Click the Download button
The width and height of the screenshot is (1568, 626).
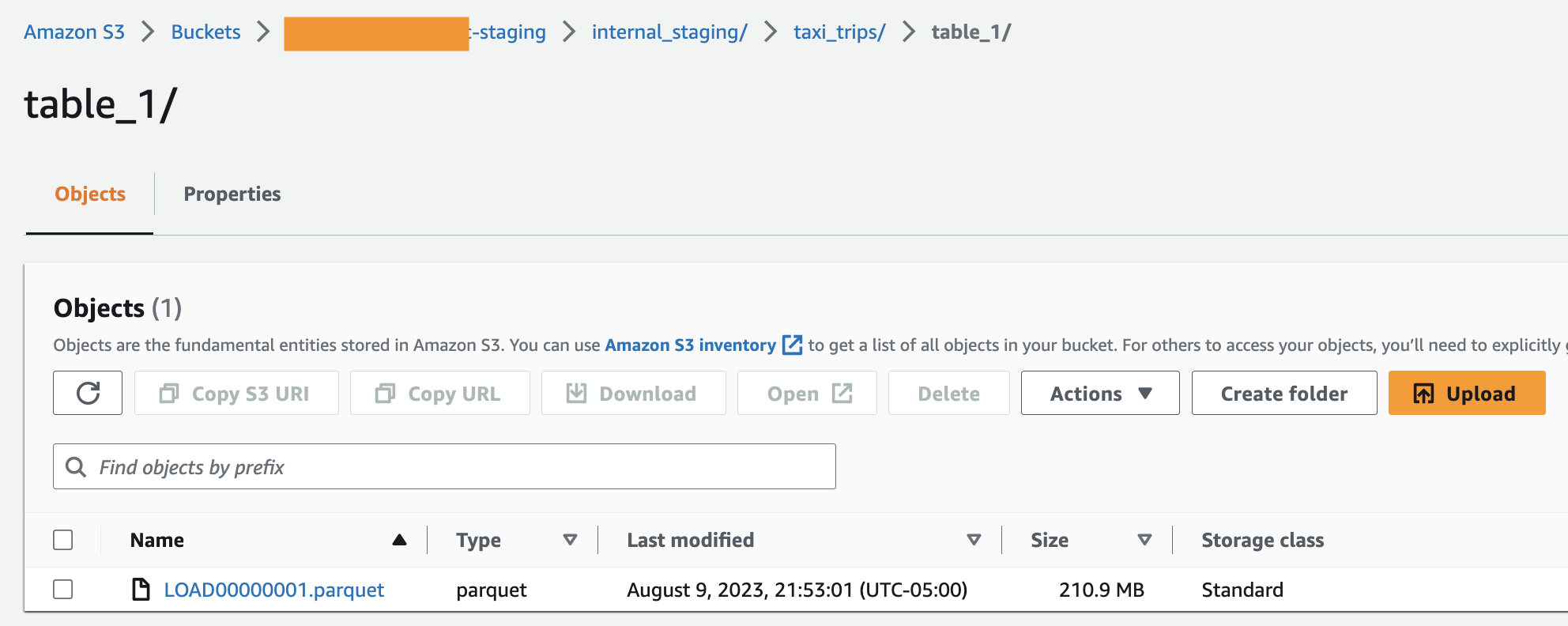pyautogui.click(x=633, y=393)
